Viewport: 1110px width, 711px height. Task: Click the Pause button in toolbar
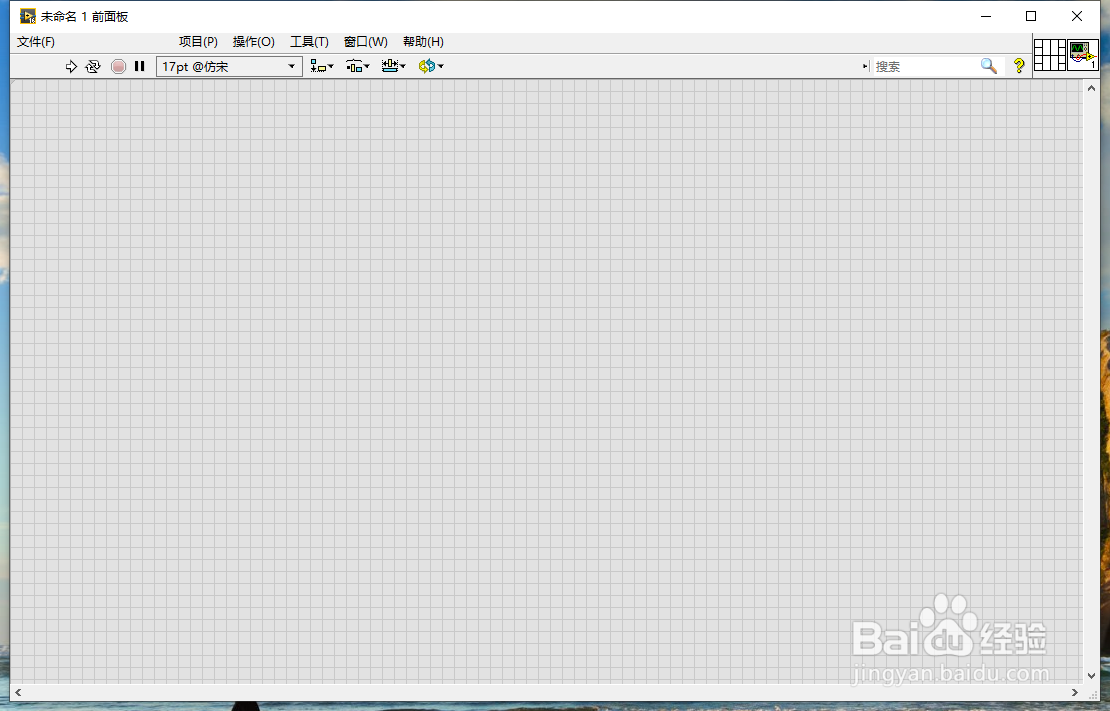139,66
